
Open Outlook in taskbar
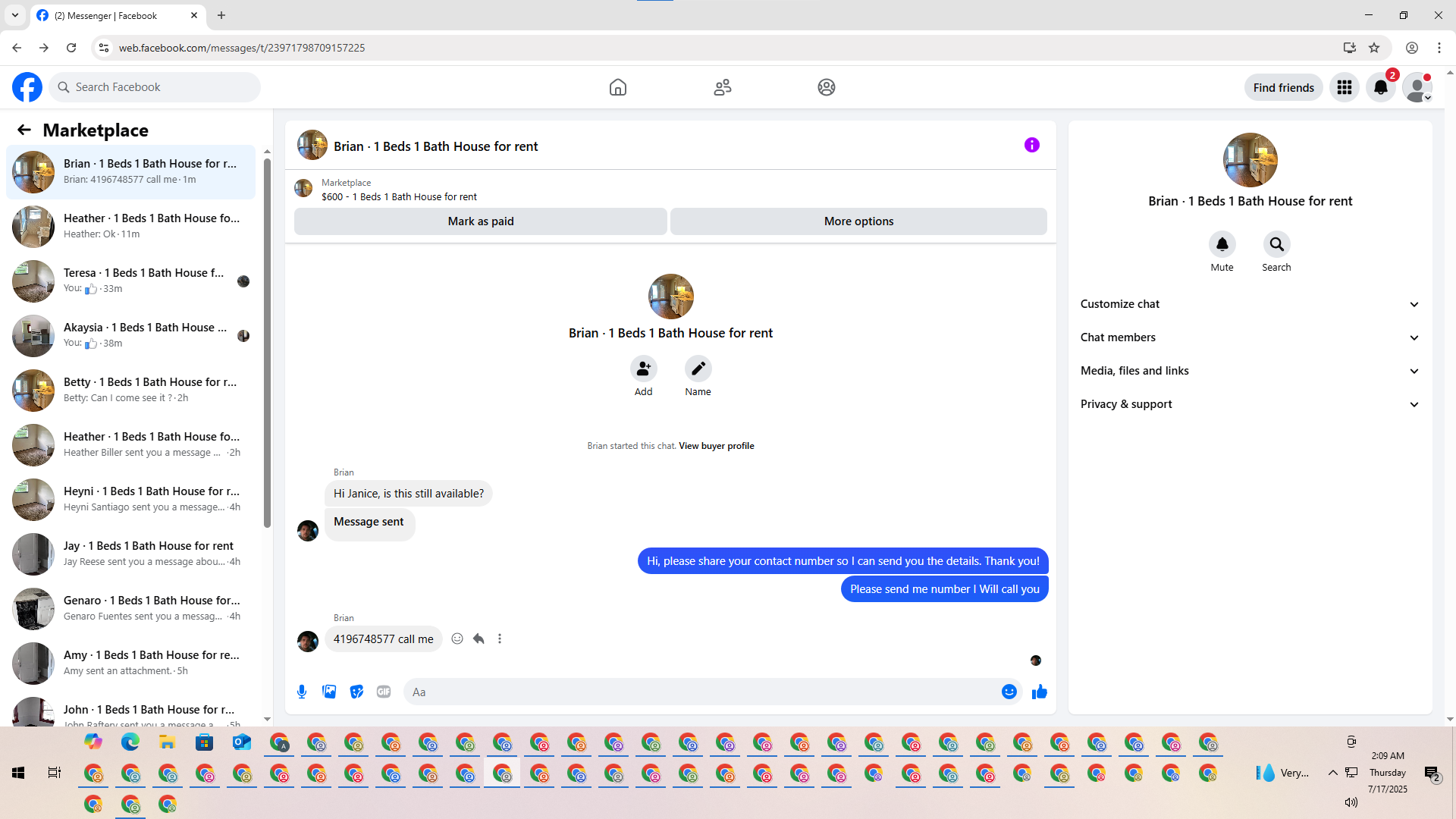(x=242, y=742)
